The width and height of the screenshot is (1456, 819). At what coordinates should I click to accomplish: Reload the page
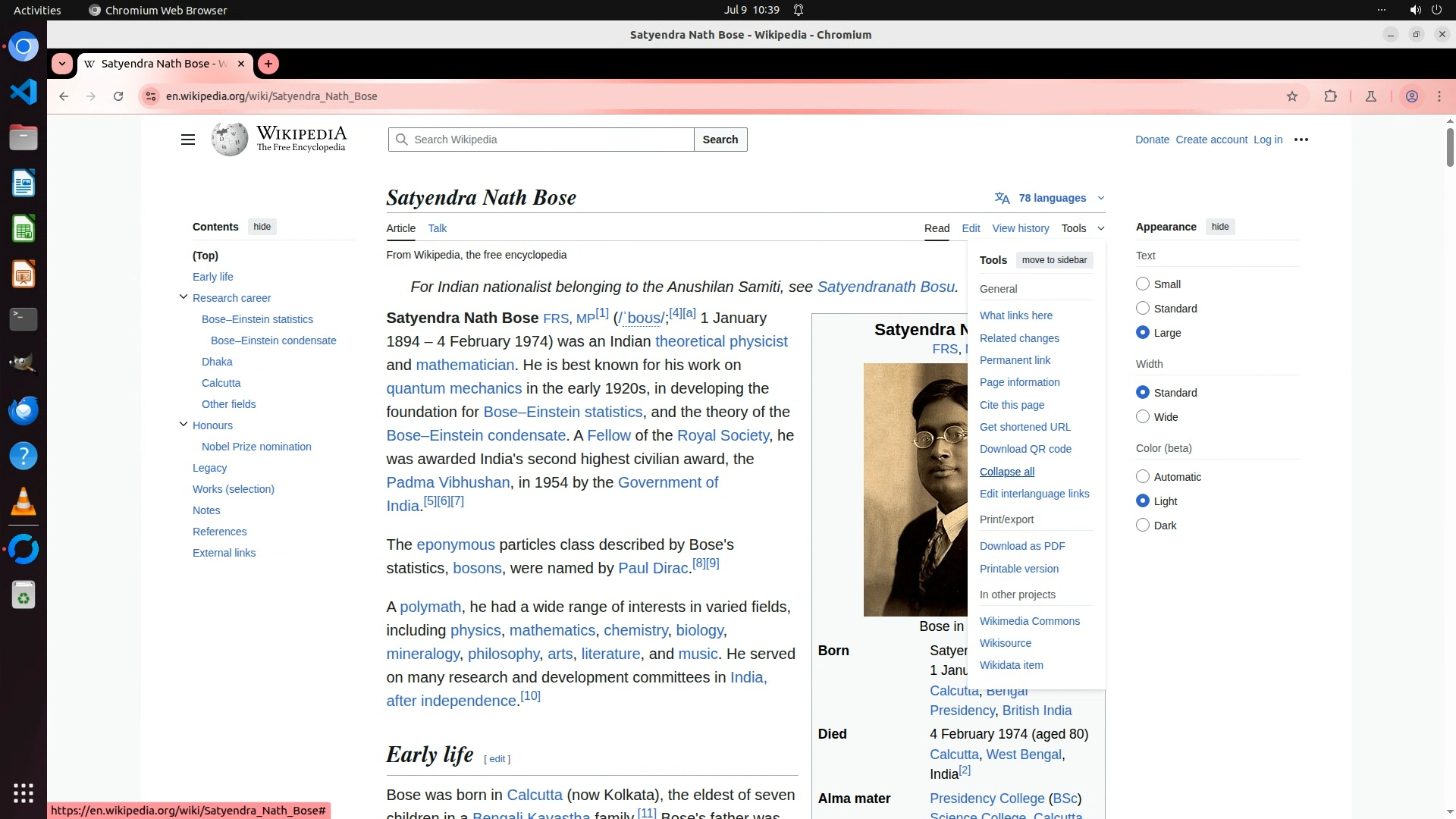[118, 96]
